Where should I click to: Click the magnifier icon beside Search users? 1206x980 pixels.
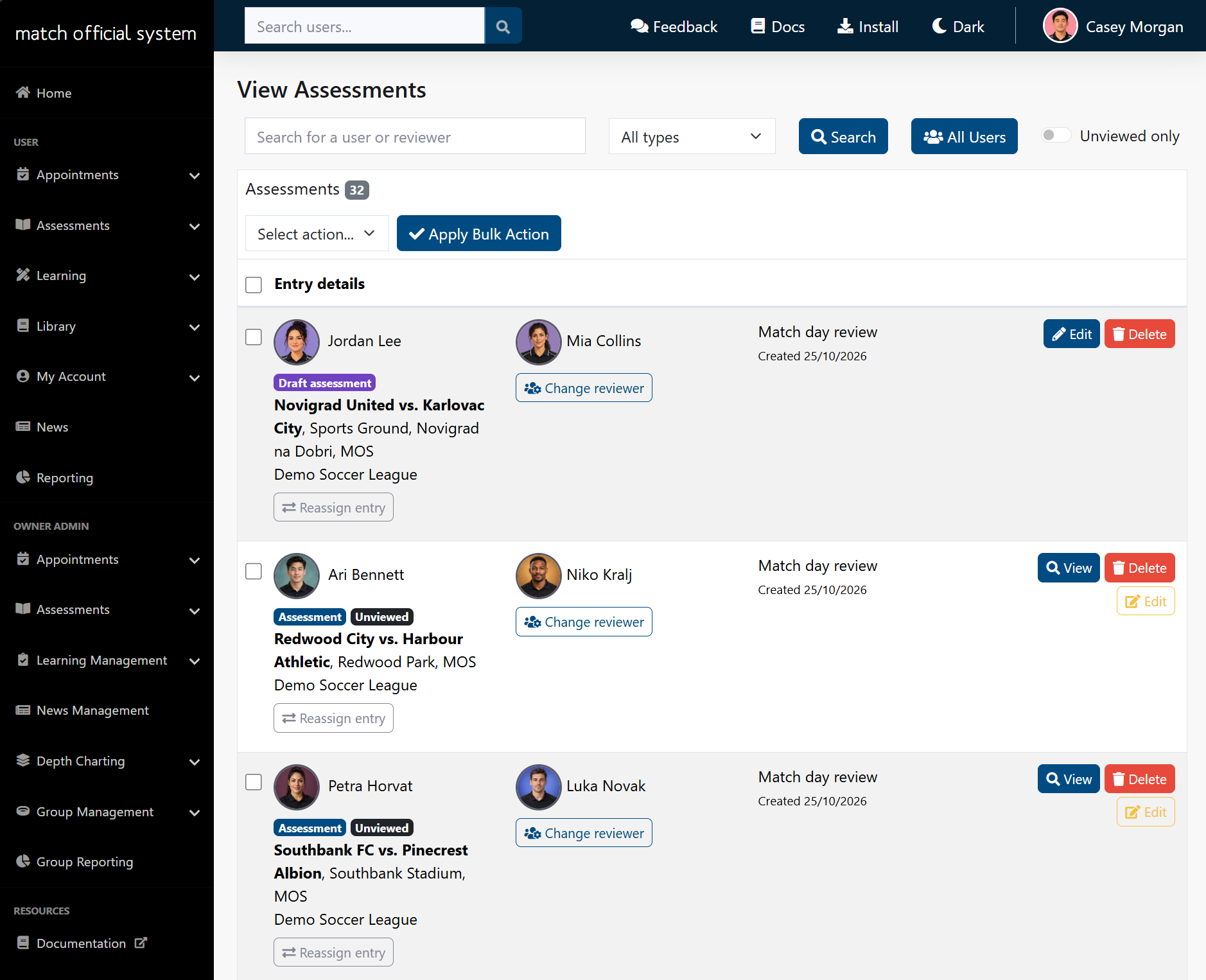point(503,26)
